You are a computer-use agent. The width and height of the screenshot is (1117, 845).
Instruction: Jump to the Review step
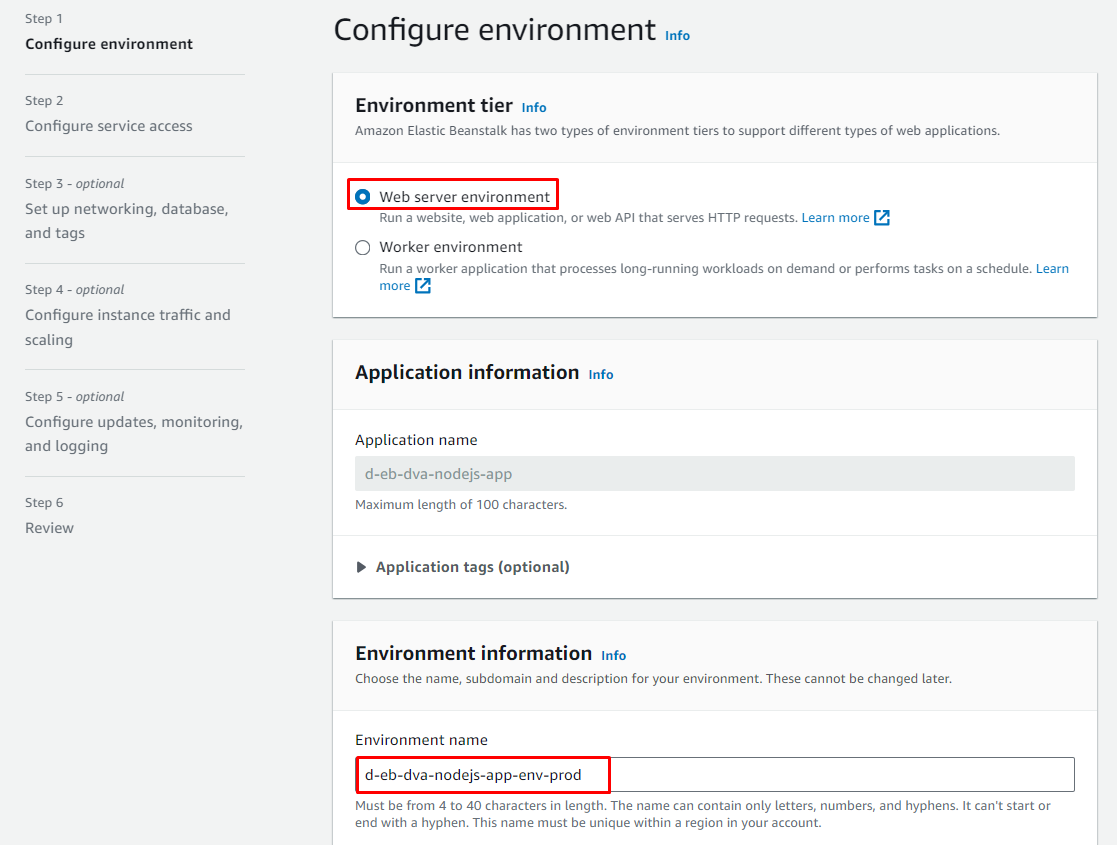point(49,528)
